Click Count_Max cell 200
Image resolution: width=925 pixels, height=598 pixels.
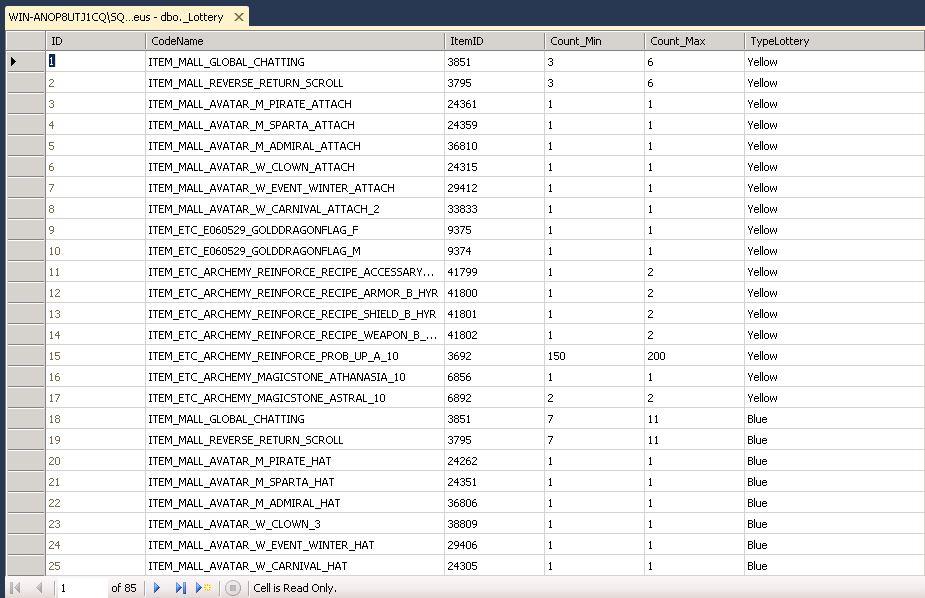[694, 356]
